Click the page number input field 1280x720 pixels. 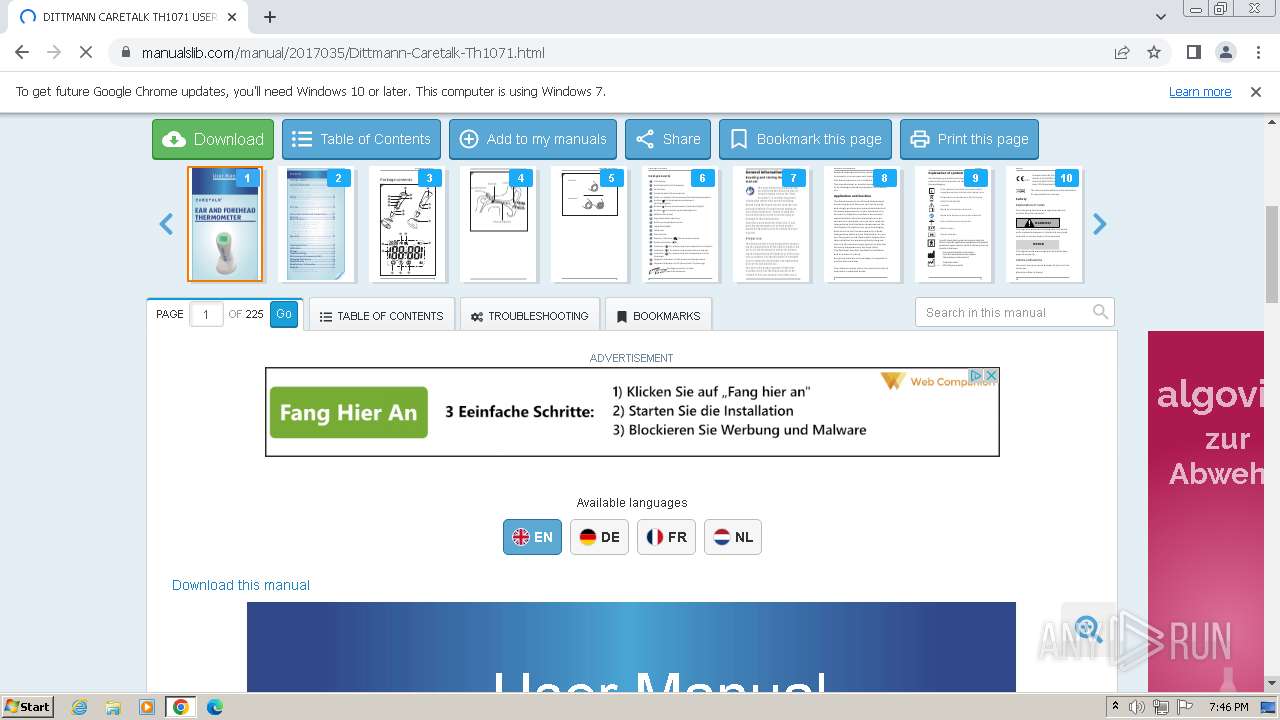coord(206,314)
